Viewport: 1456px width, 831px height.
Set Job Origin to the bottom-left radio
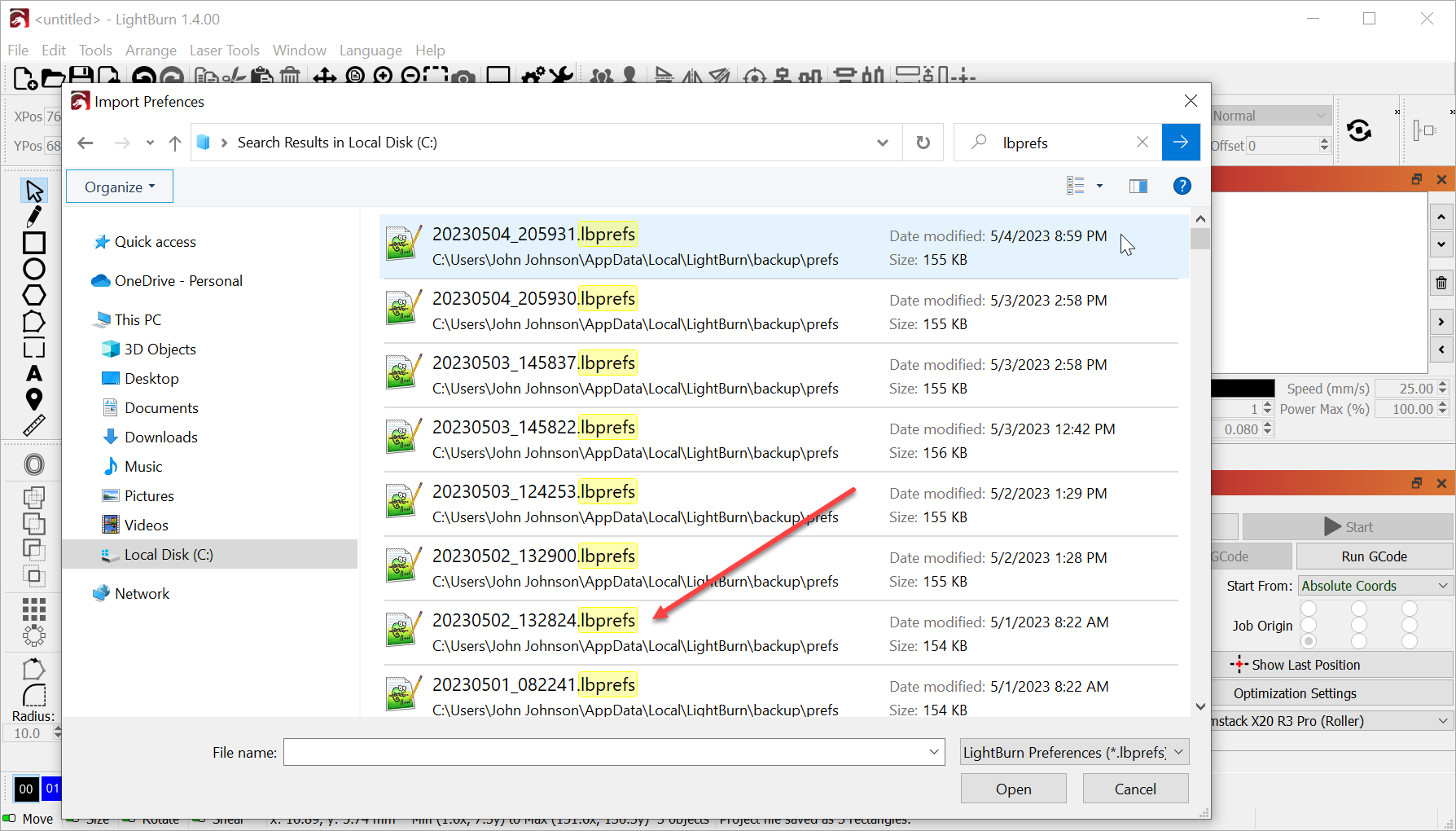1309,641
